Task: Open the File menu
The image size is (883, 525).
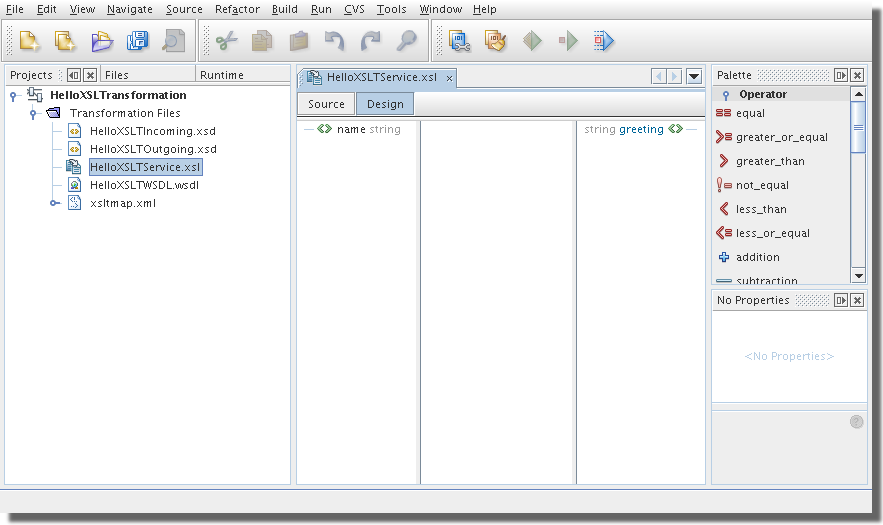Action: pos(15,10)
